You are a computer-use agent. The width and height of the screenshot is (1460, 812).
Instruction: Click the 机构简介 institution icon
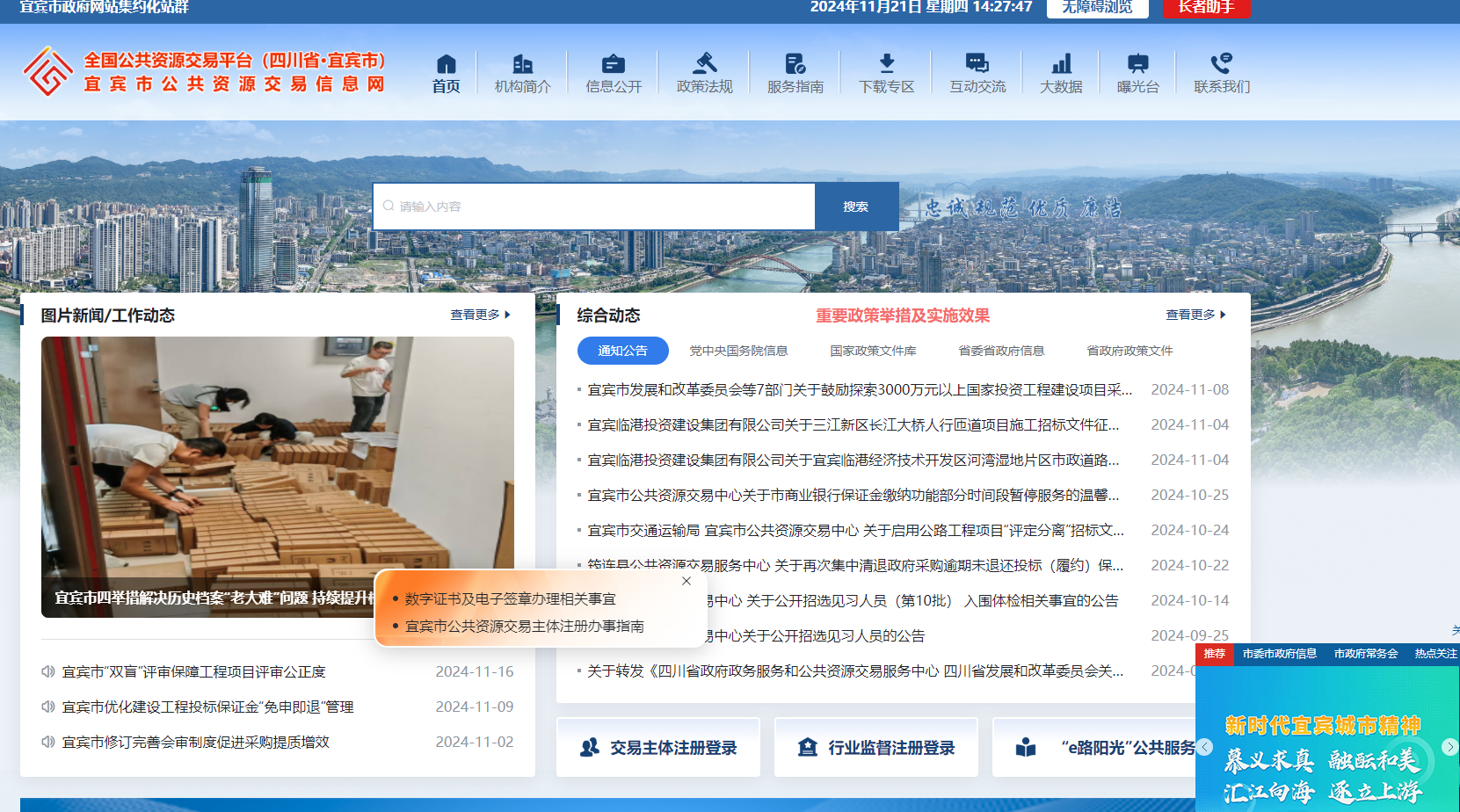(x=522, y=72)
